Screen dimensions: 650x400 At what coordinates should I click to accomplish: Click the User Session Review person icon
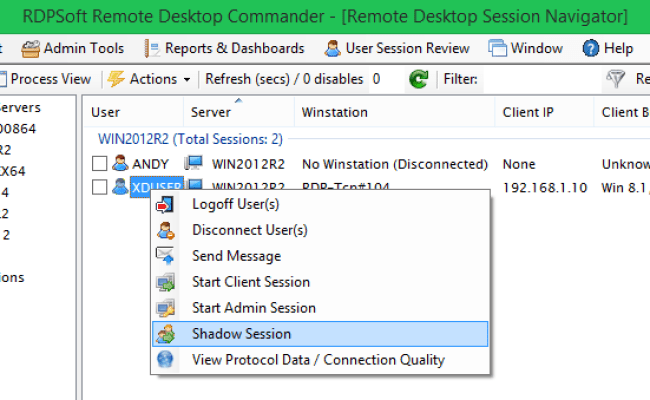[x=332, y=48]
